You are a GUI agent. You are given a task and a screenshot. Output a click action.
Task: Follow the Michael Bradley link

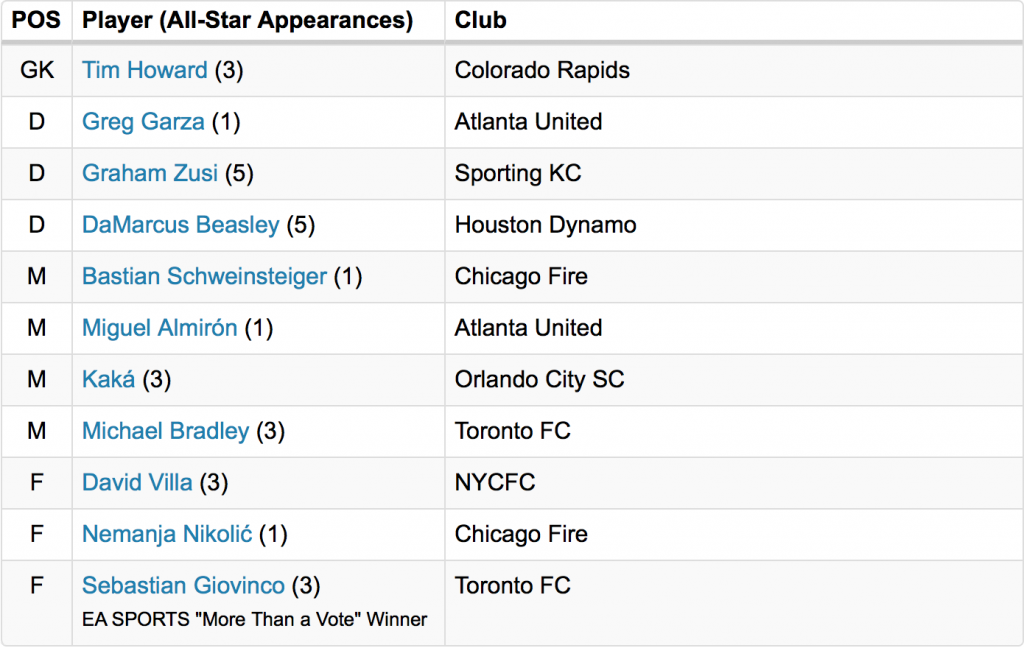pos(165,431)
